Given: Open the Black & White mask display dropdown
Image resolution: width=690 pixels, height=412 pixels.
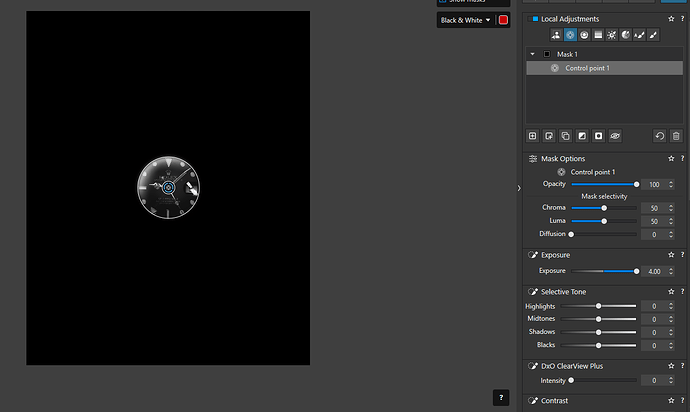Looking at the screenshot, I should [x=466, y=20].
